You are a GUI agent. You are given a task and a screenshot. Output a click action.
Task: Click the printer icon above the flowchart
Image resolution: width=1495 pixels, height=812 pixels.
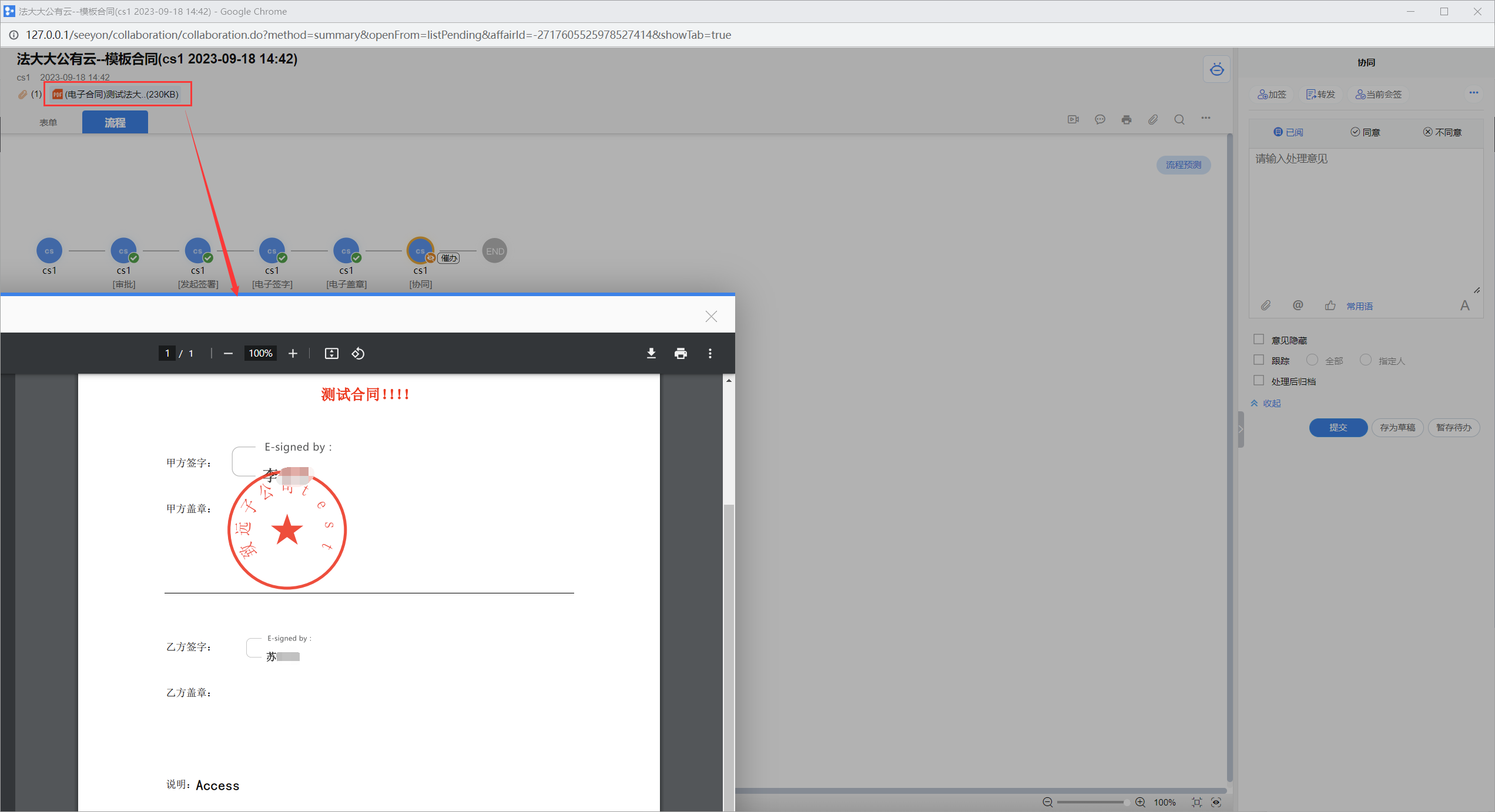click(1126, 119)
